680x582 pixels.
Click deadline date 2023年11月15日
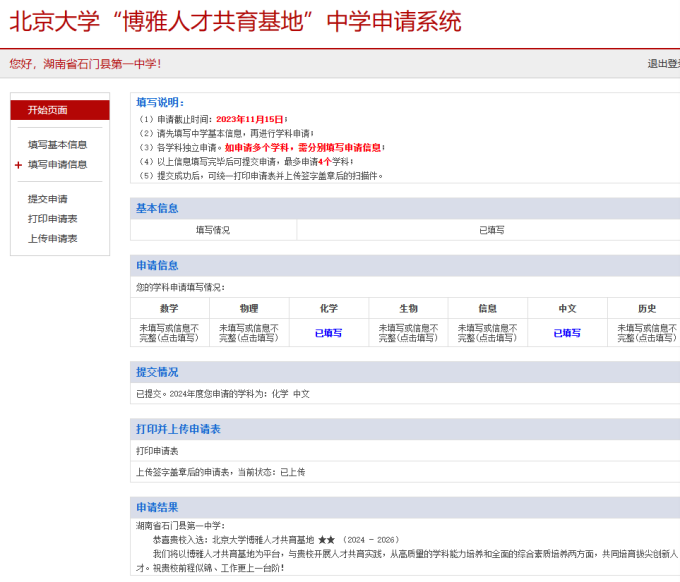(x=250, y=120)
